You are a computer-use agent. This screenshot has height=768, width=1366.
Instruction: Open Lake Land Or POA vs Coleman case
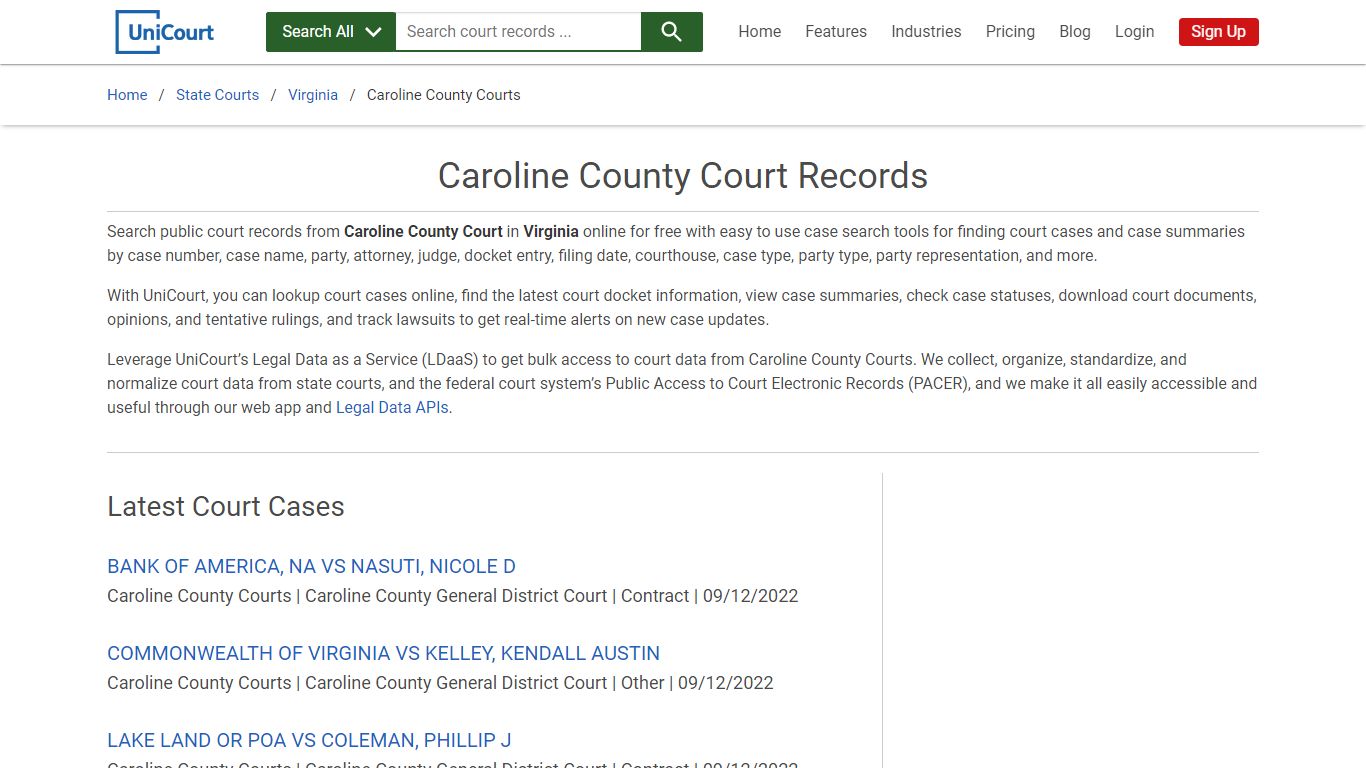pos(309,740)
